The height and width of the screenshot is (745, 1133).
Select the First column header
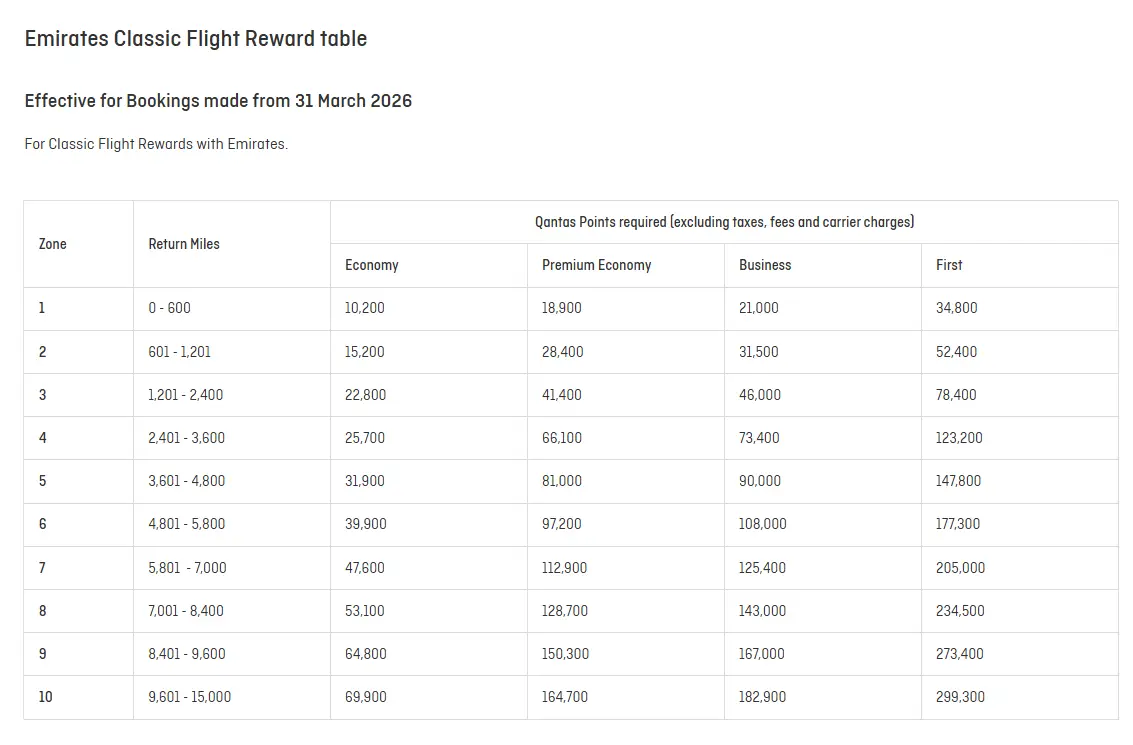pyautogui.click(x=949, y=265)
